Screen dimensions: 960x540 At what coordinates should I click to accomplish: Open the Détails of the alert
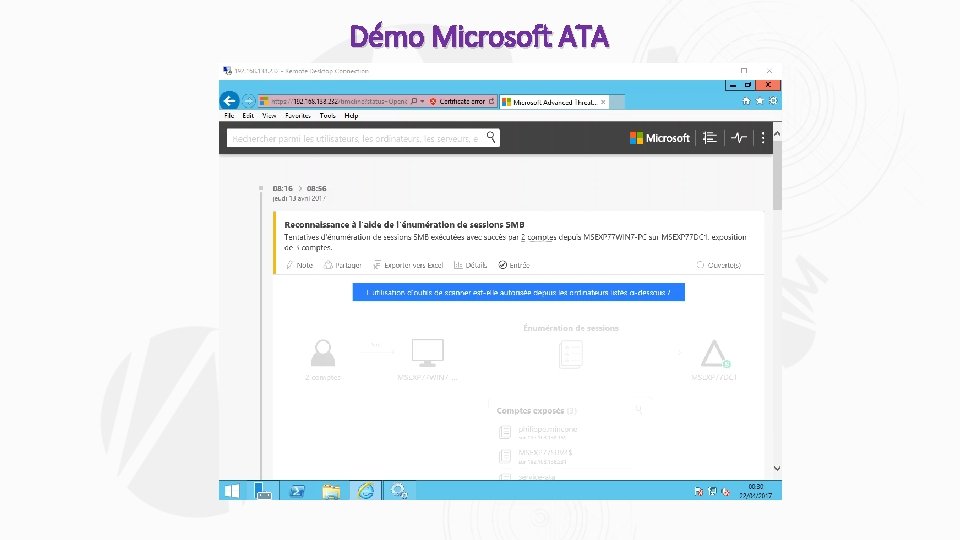click(470, 265)
